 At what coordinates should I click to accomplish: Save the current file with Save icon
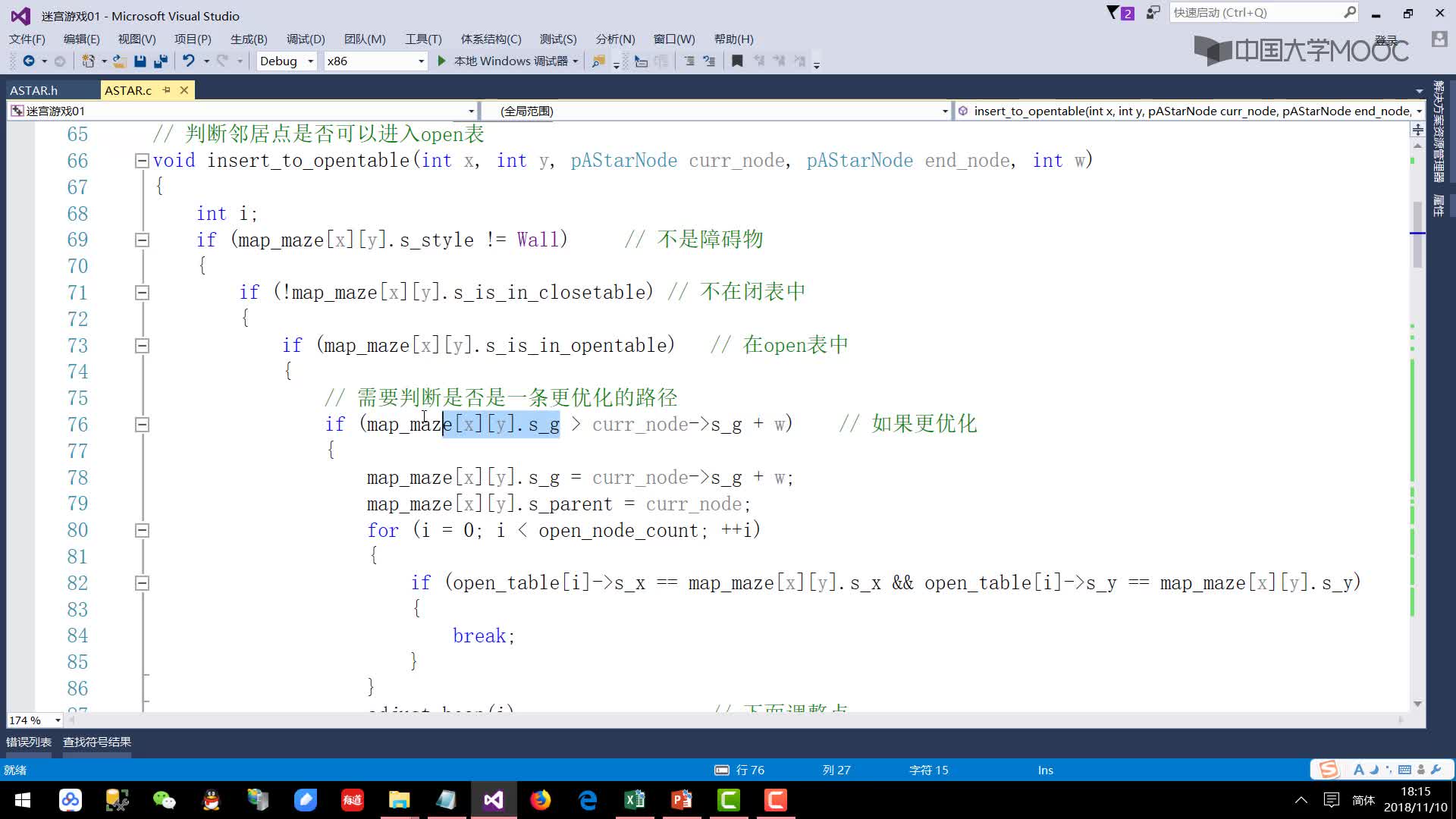point(140,61)
